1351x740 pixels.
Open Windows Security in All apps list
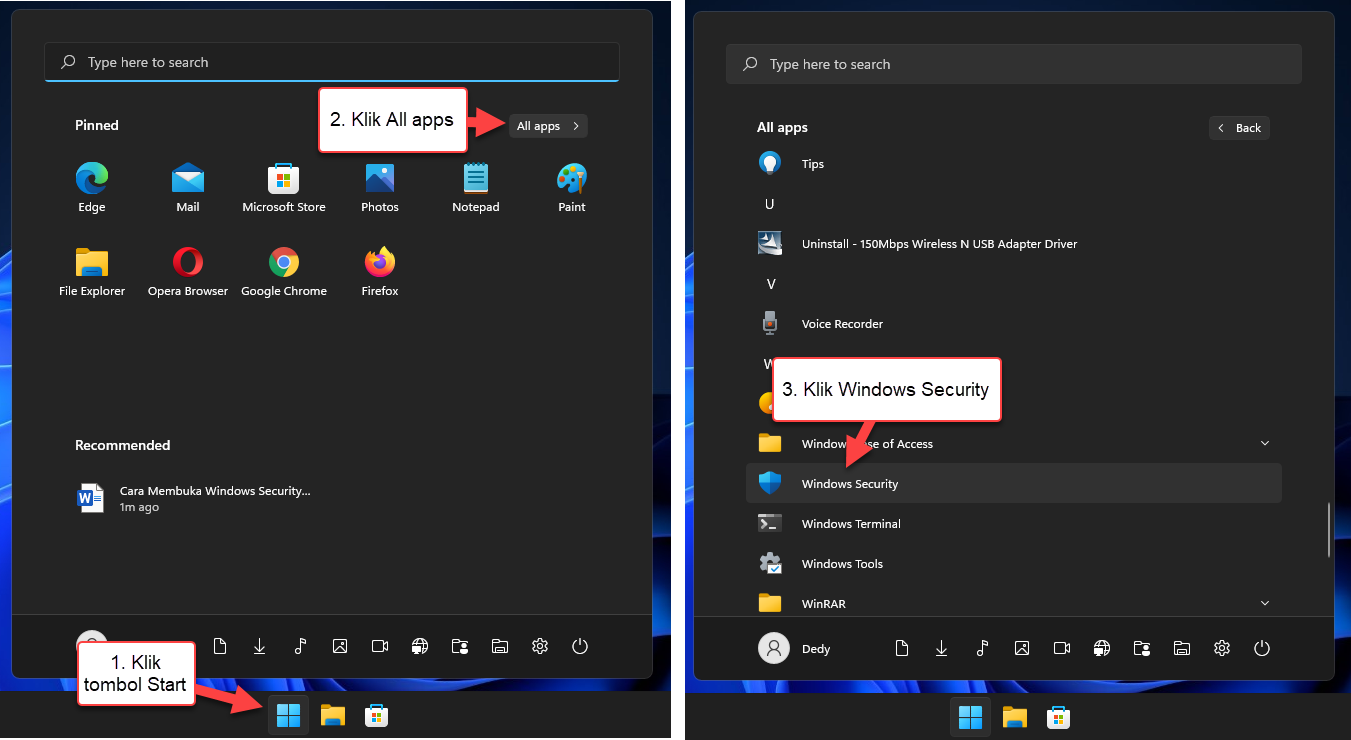tap(1014, 483)
